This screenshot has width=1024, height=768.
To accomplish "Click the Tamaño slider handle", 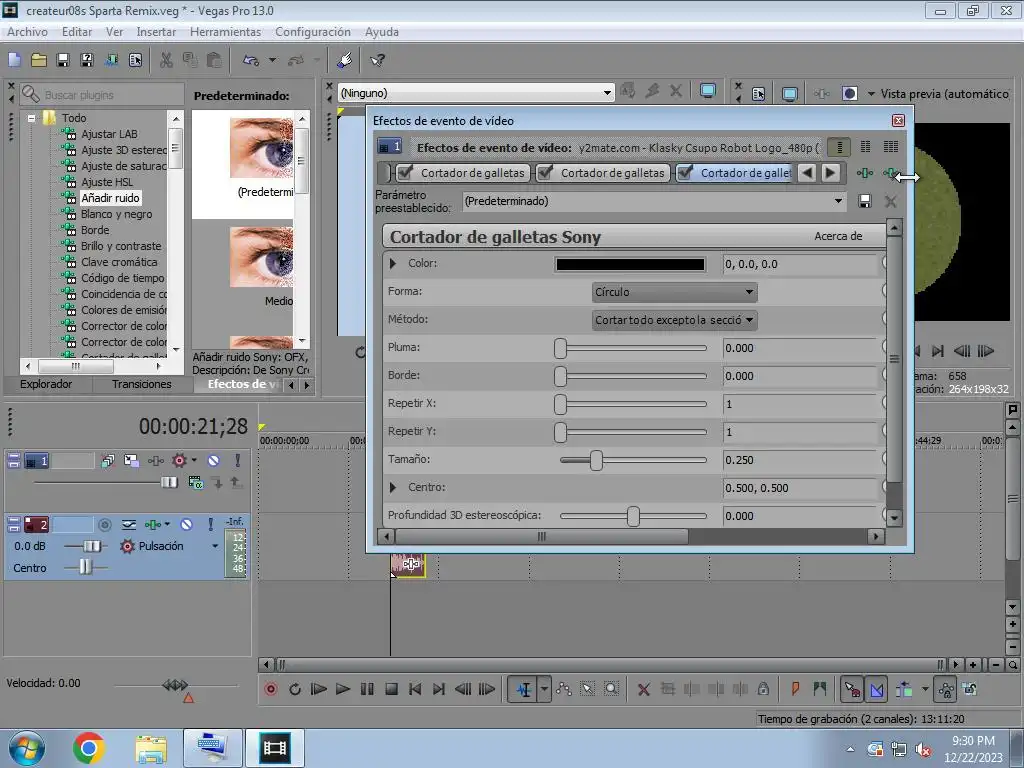I will 596,460.
